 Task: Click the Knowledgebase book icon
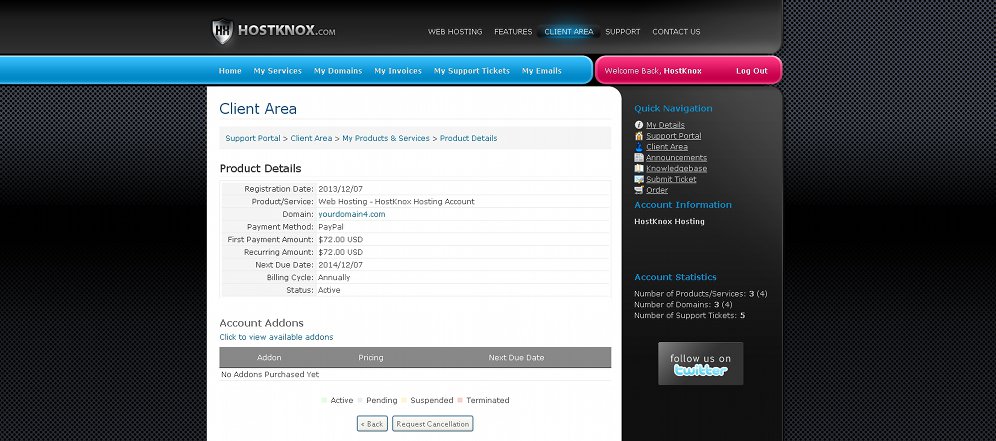click(x=639, y=168)
